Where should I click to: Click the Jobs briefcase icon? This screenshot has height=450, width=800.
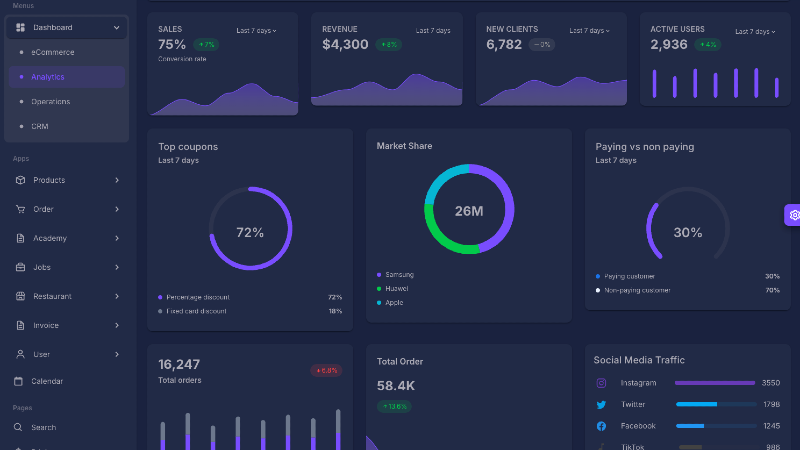tap(20, 267)
